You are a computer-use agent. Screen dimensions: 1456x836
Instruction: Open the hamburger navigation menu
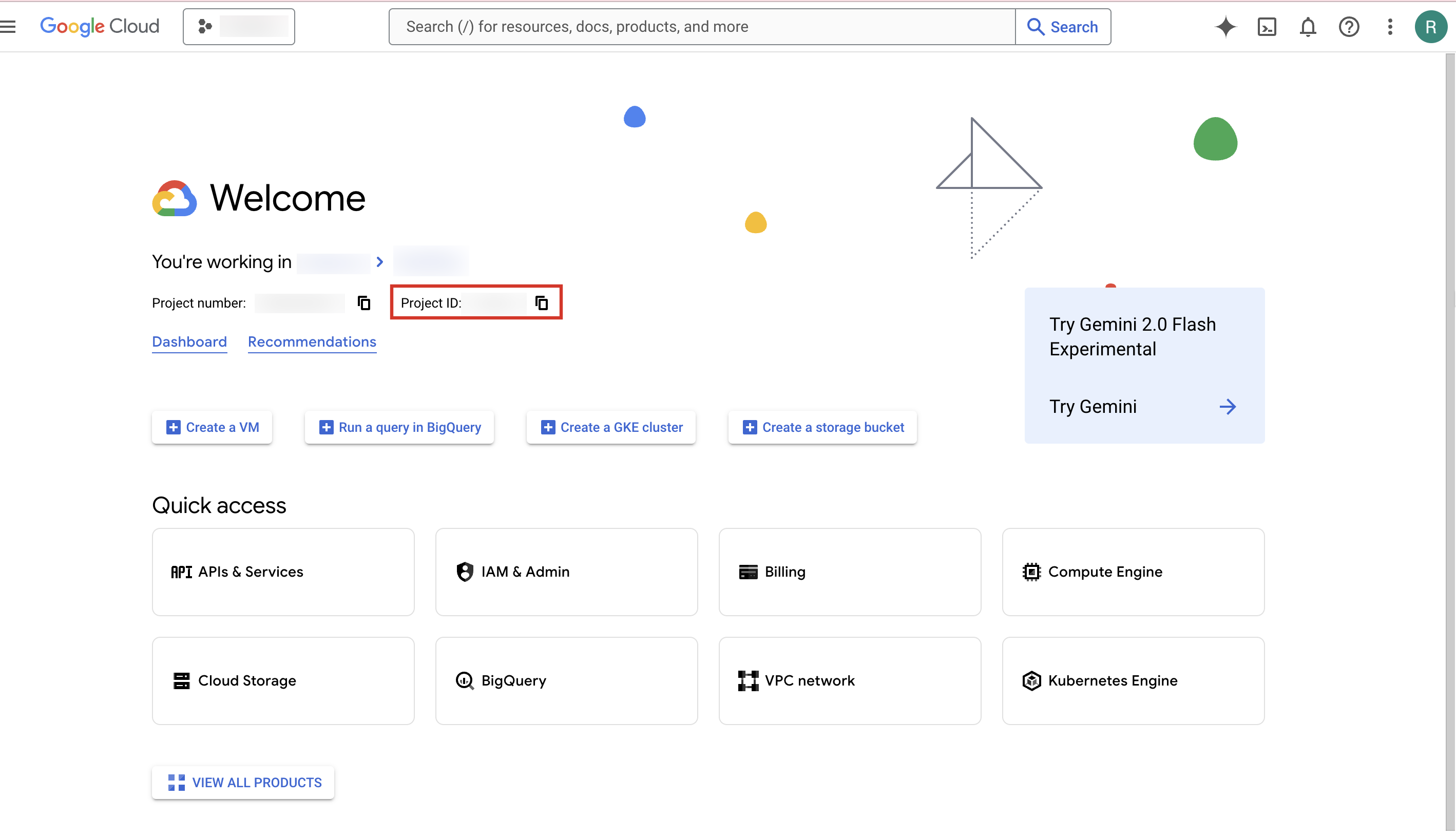pos(8,26)
